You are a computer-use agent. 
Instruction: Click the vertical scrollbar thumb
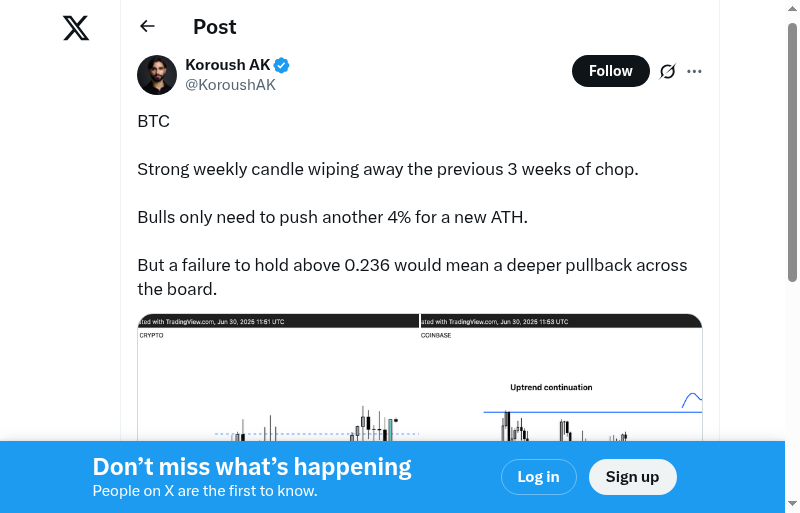793,150
